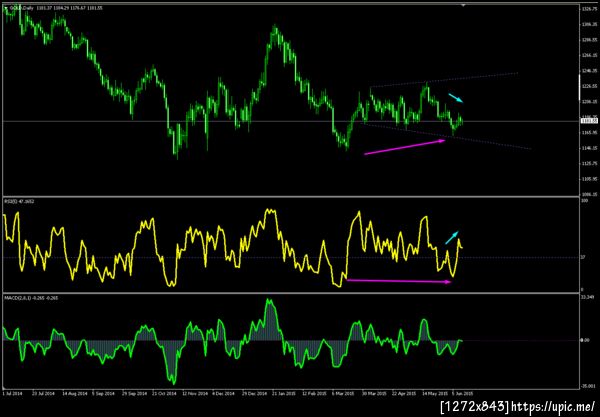The height and width of the screenshot is (417, 600).
Task: Click the 1246.35 price scale label
Action: pyautogui.click(x=589, y=71)
